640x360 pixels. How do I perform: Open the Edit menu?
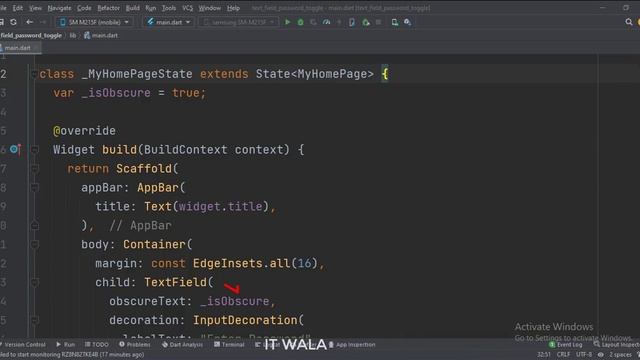tap(18, 8)
